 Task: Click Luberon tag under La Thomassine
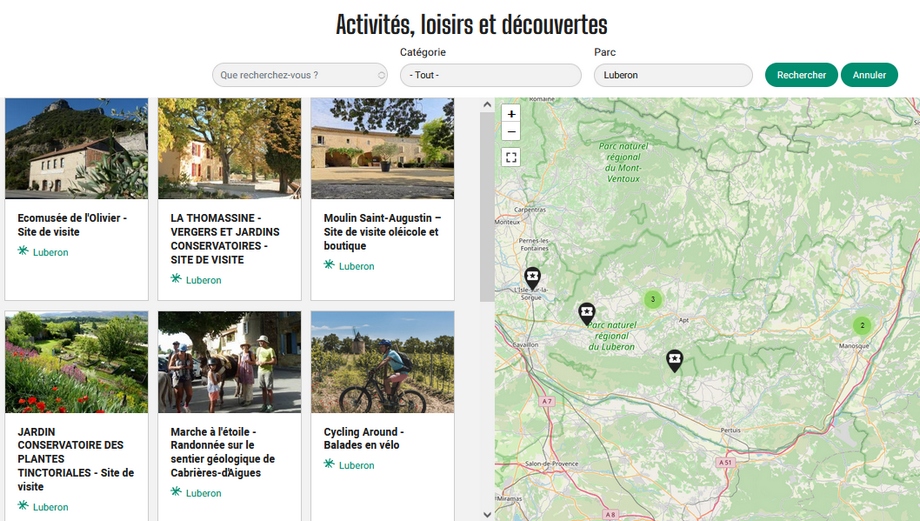pos(204,280)
